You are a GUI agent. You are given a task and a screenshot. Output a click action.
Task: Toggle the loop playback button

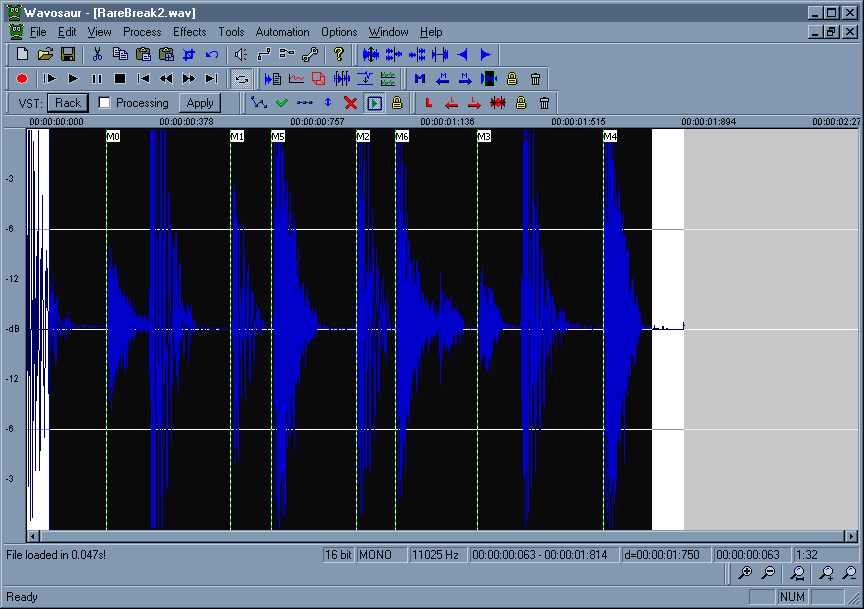(x=241, y=78)
